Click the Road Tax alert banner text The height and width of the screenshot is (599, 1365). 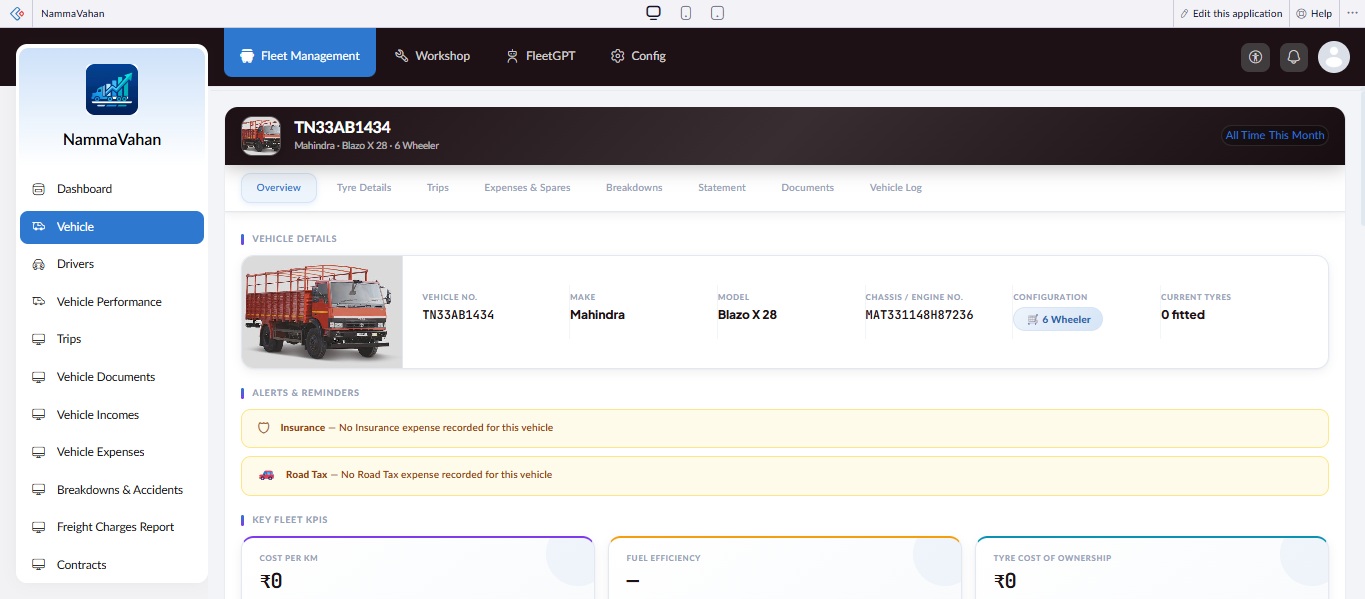(x=418, y=475)
